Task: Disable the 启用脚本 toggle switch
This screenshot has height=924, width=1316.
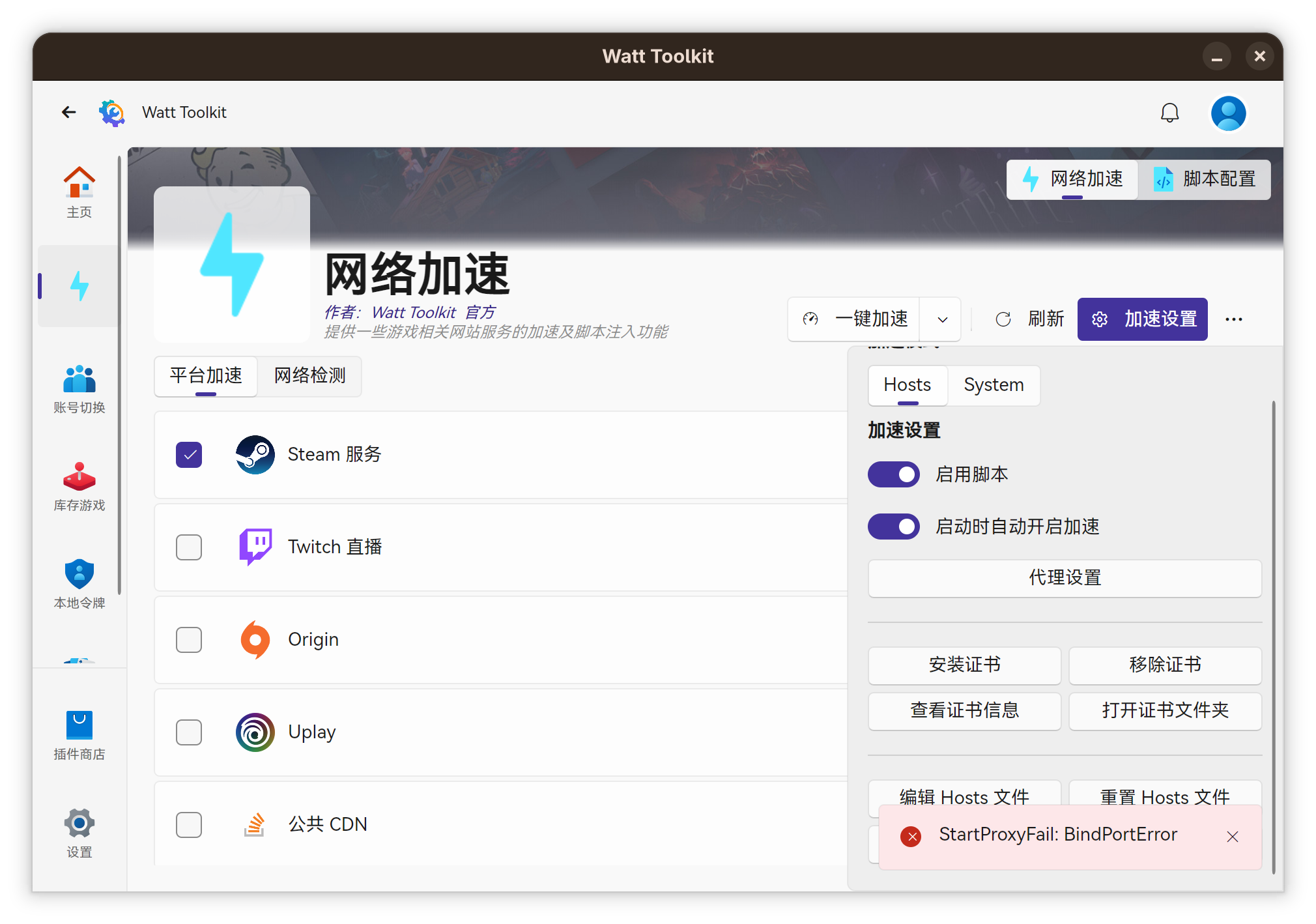Action: tap(893, 474)
